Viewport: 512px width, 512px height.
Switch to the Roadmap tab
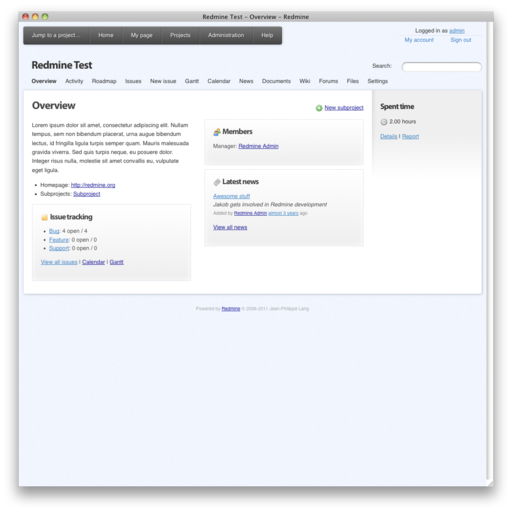point(104,81)
